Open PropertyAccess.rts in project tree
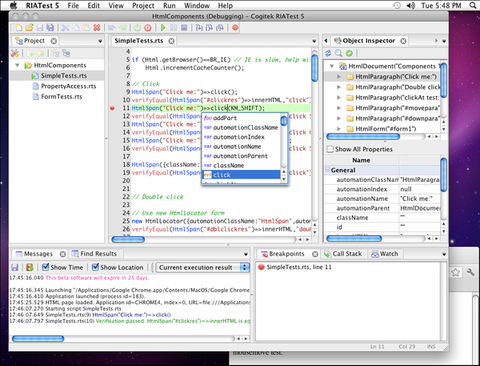The image size is (480, 366). pyautogui.click(x=68, y=86)
